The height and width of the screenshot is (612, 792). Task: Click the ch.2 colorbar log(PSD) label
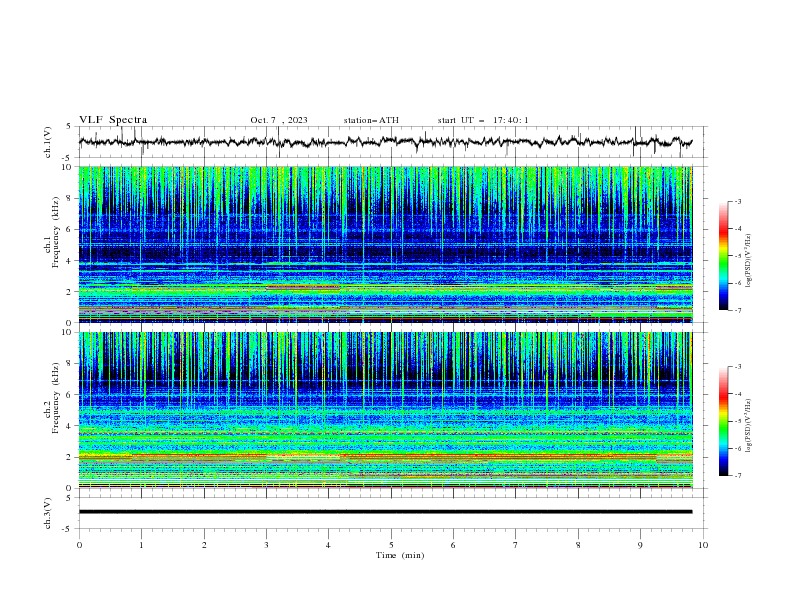[x=749, y=425]
